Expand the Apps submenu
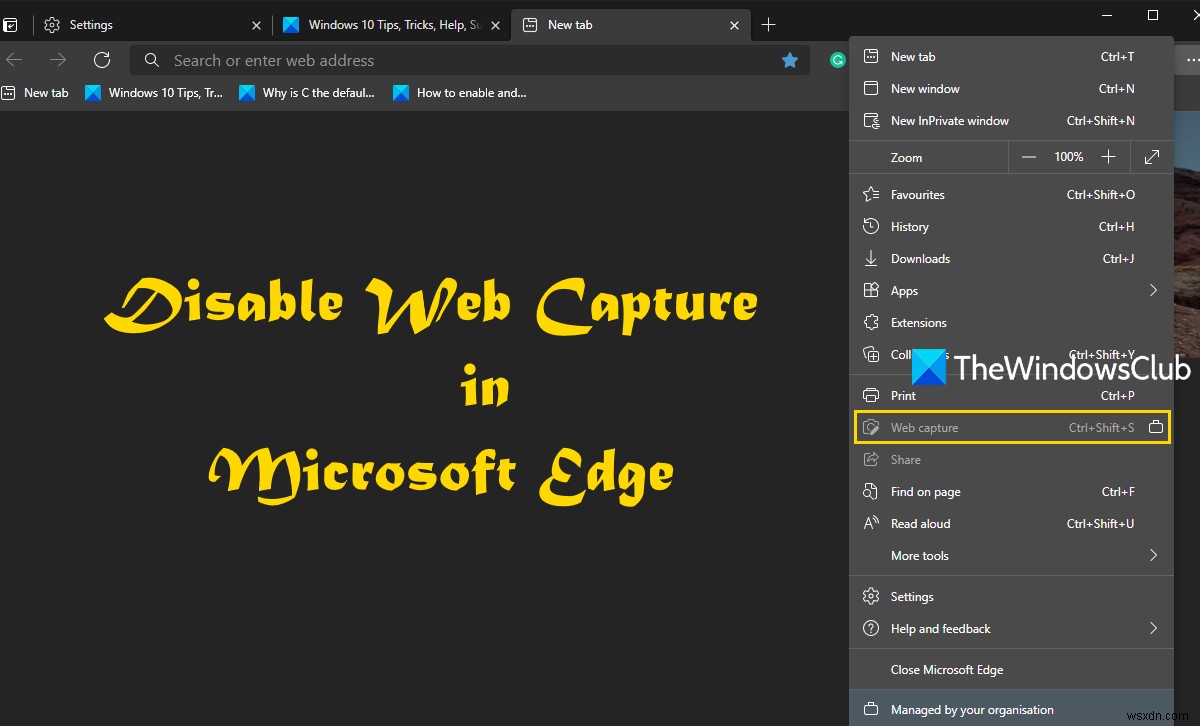 [x=1152, y=290]
